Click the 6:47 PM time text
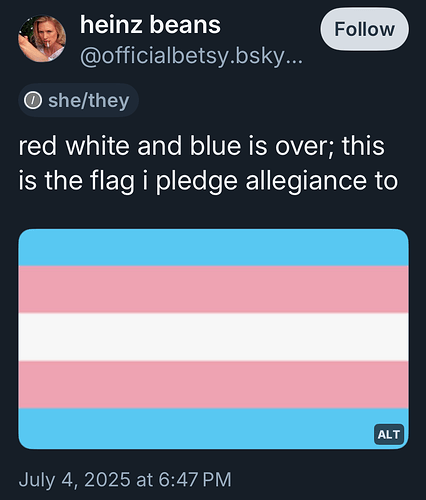The image size is (426, 500). pyautogui.click(x=195, y=480)
